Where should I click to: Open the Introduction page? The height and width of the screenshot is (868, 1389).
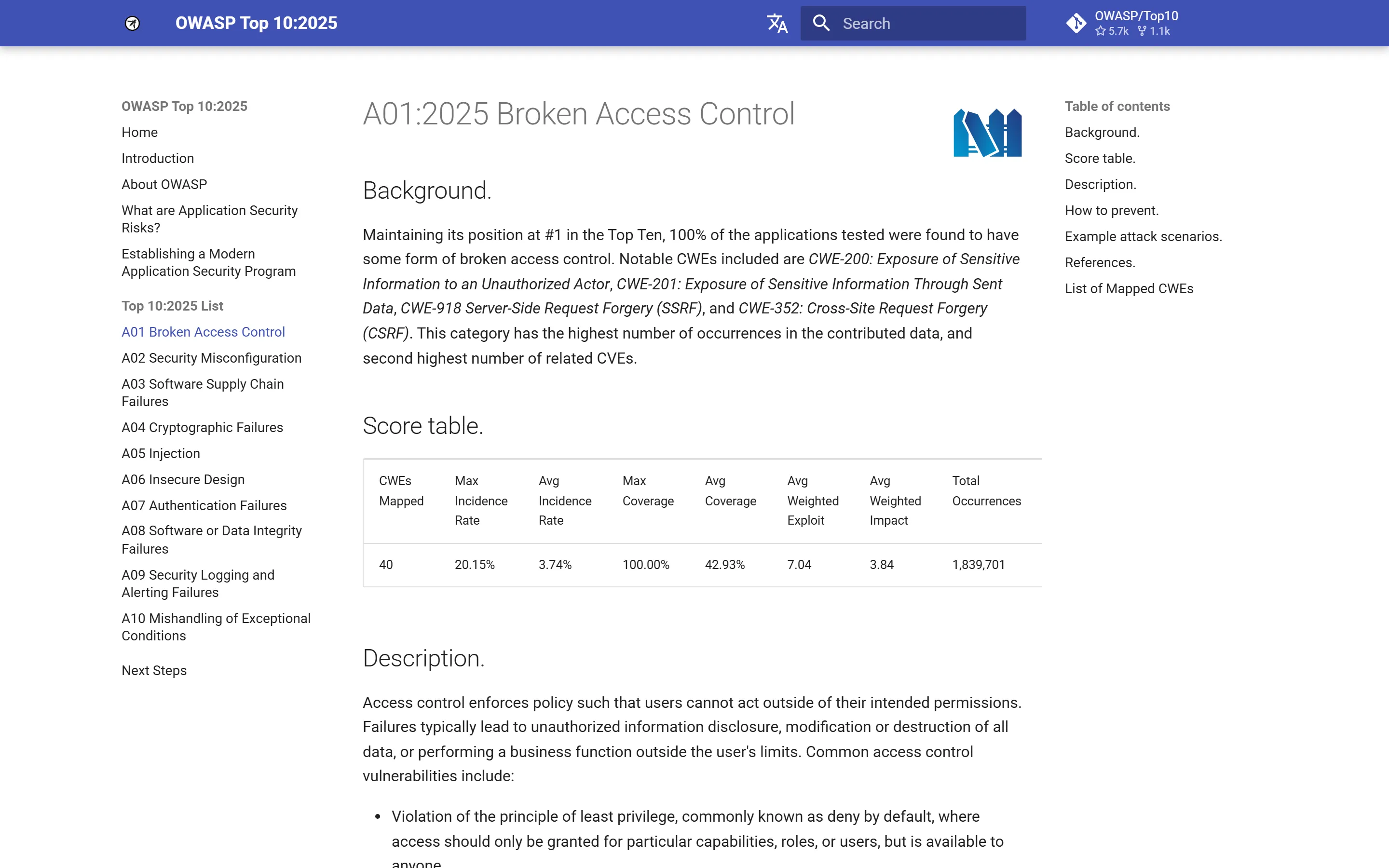158,159
